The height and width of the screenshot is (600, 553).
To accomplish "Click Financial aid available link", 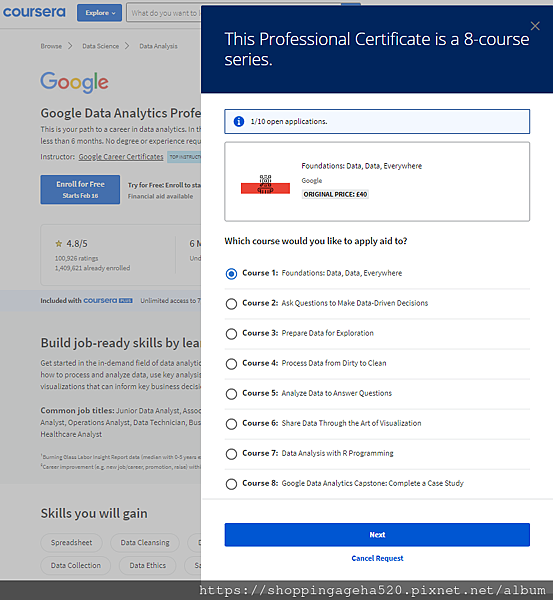I will coord(160,196).
